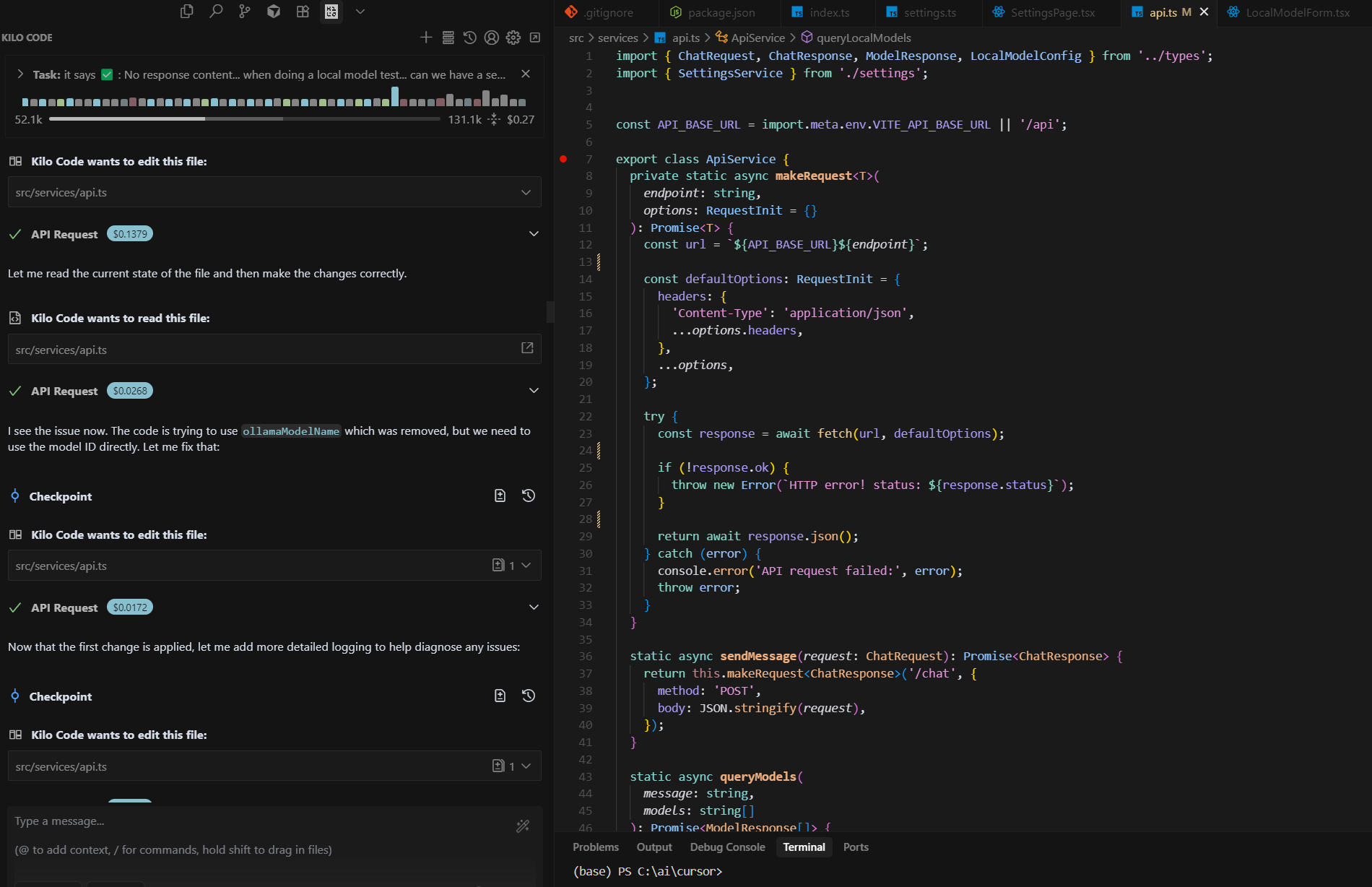1372x887 pixels.
Task: Expand the $0.0172 API Request details
Action: click(534, 607)
